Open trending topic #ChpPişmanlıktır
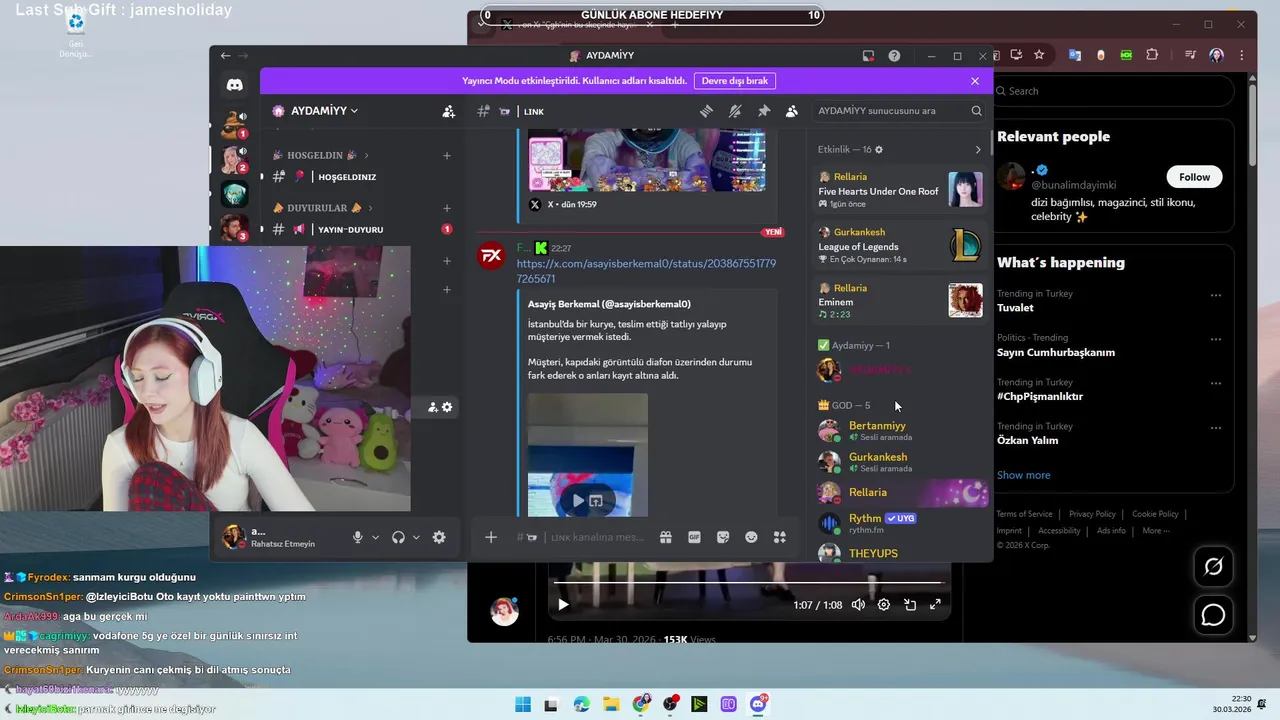The height and width of the screenshot is (720, 1280). [x=1040, y=396]
